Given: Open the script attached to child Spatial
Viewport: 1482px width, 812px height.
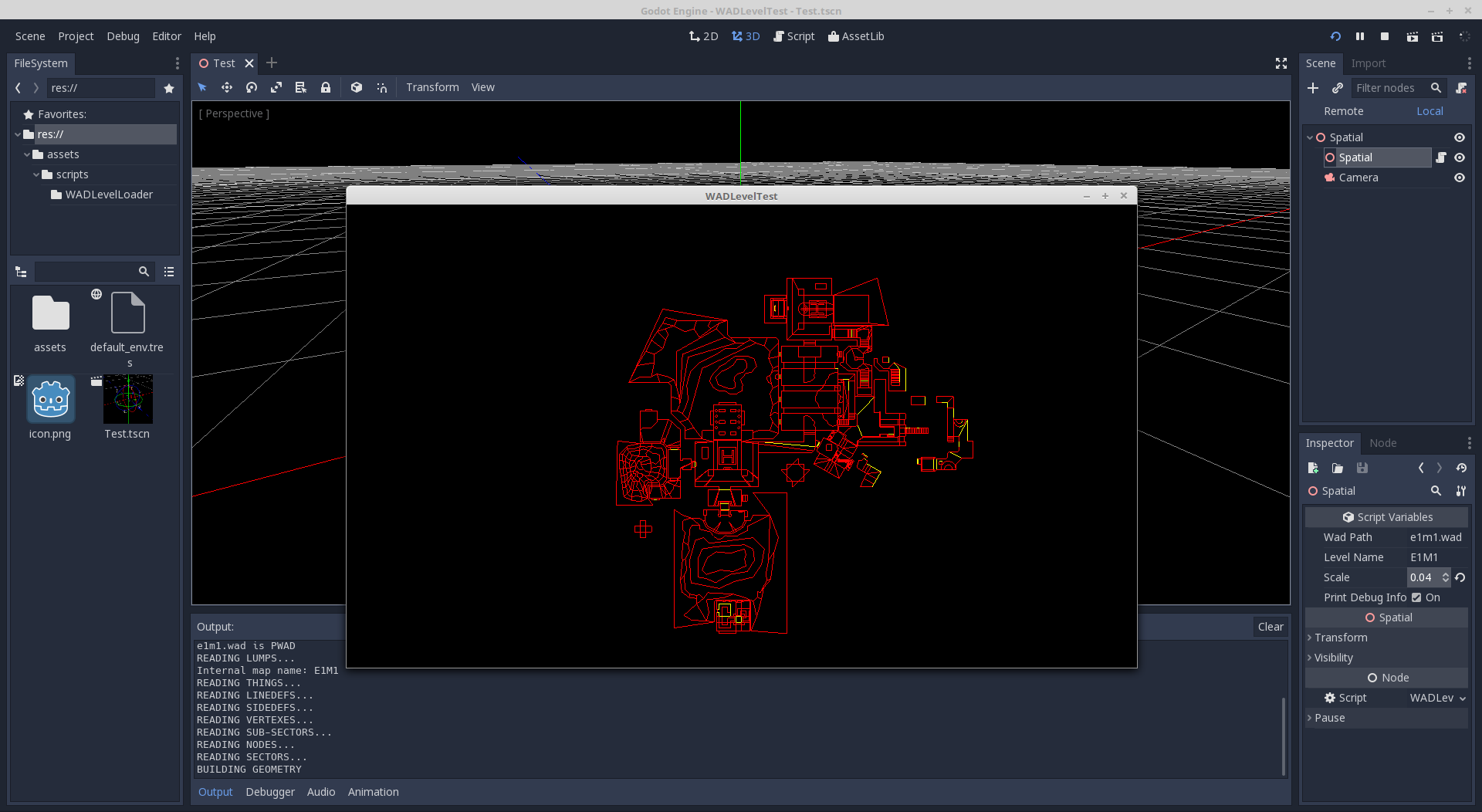Looking at the screenshot, I should (x=1441, y=157).
